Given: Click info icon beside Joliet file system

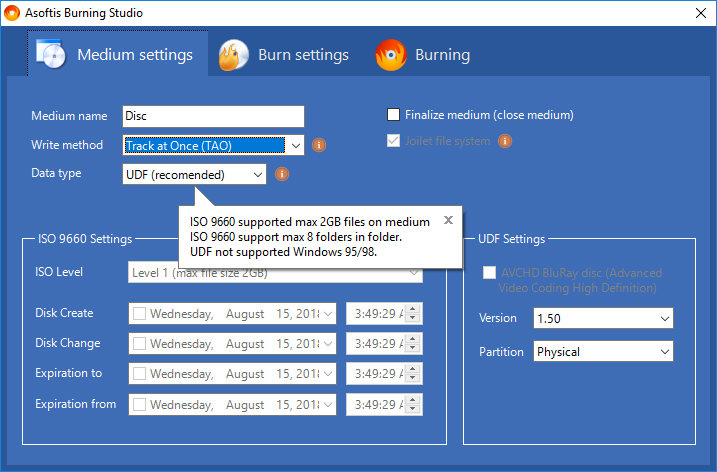Looking at the screenshot, I should 505,141.
